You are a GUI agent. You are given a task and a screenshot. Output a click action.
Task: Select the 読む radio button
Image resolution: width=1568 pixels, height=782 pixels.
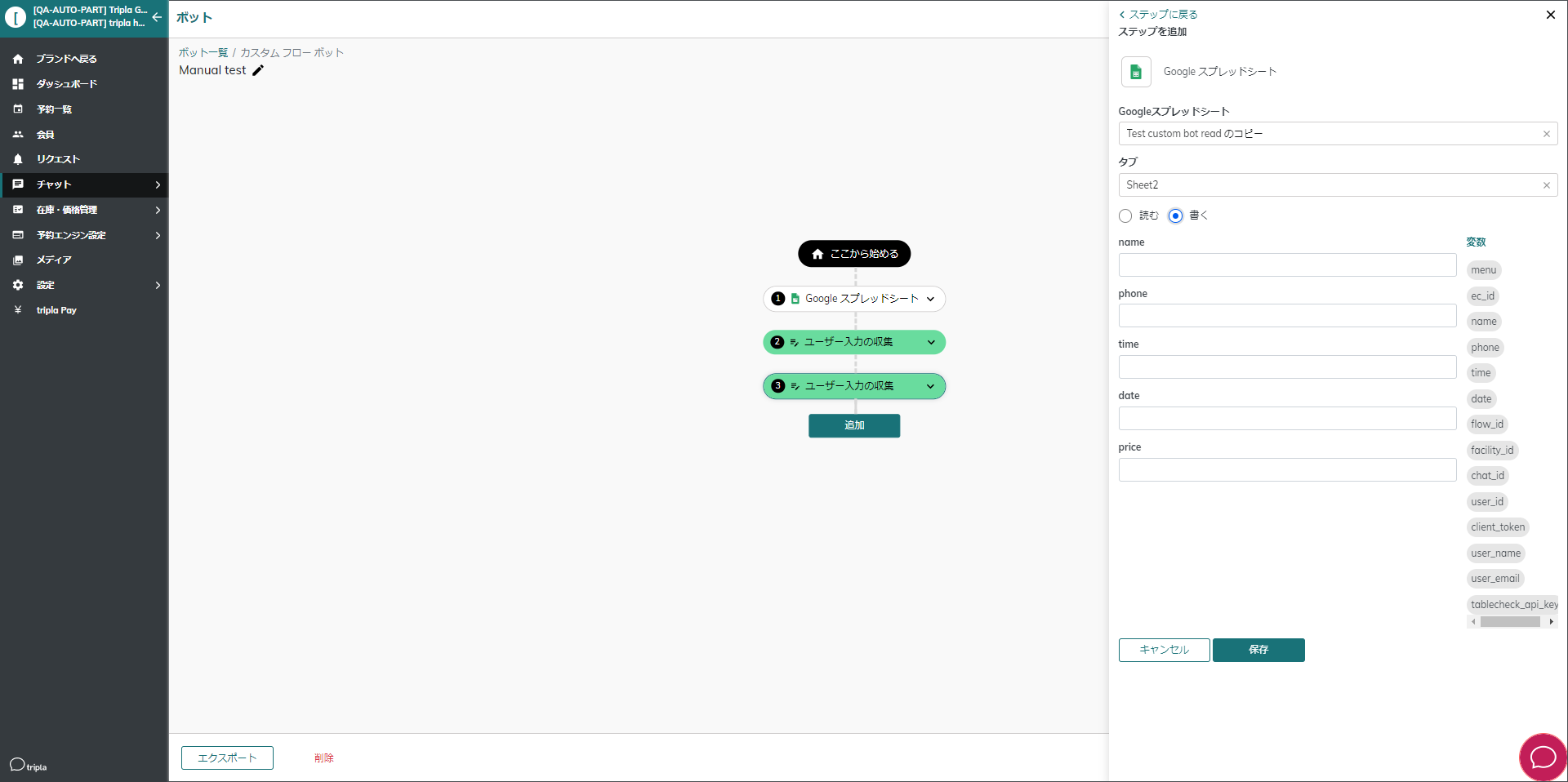point(1125,216)
